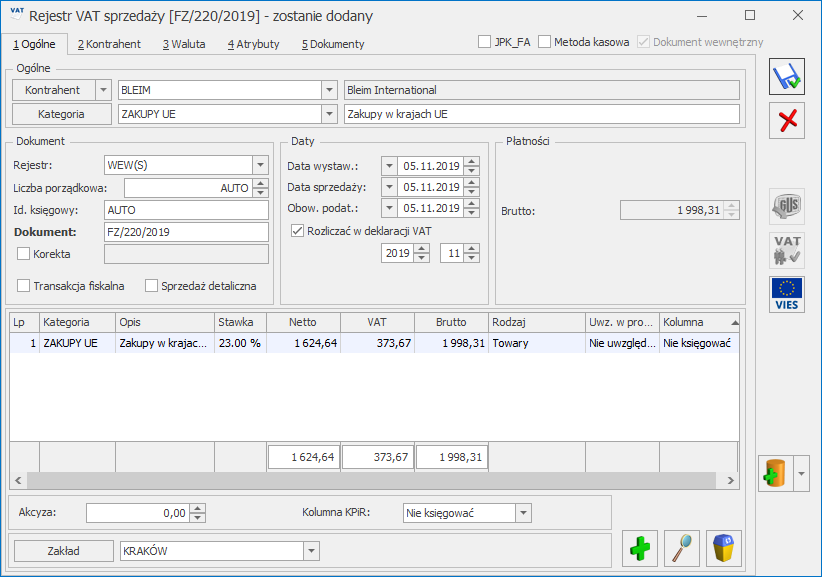Viewport: 822px width, 577px height.
Task: Expand the Kontrahent button dropdown arrow
Action: (103, 90)
